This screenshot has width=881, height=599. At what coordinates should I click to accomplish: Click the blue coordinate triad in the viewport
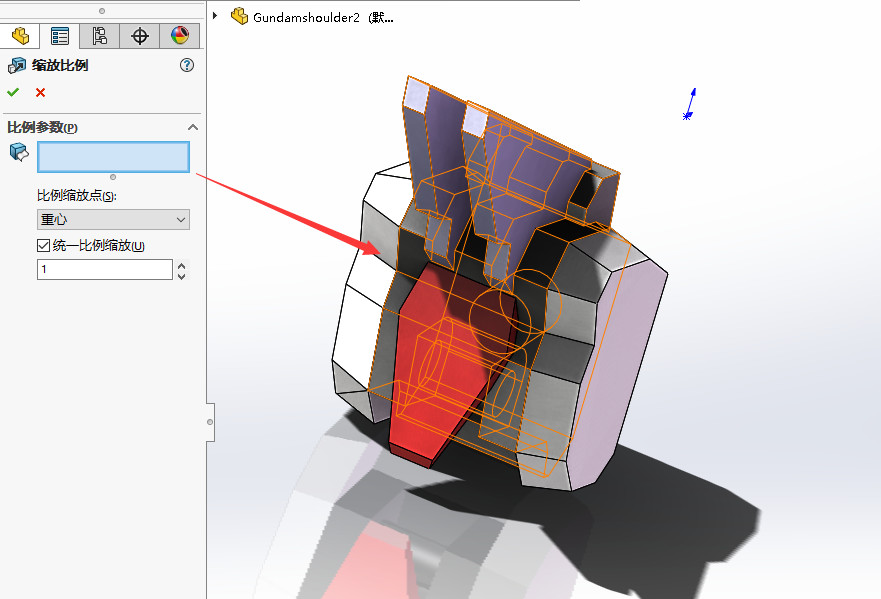point(689,104)
